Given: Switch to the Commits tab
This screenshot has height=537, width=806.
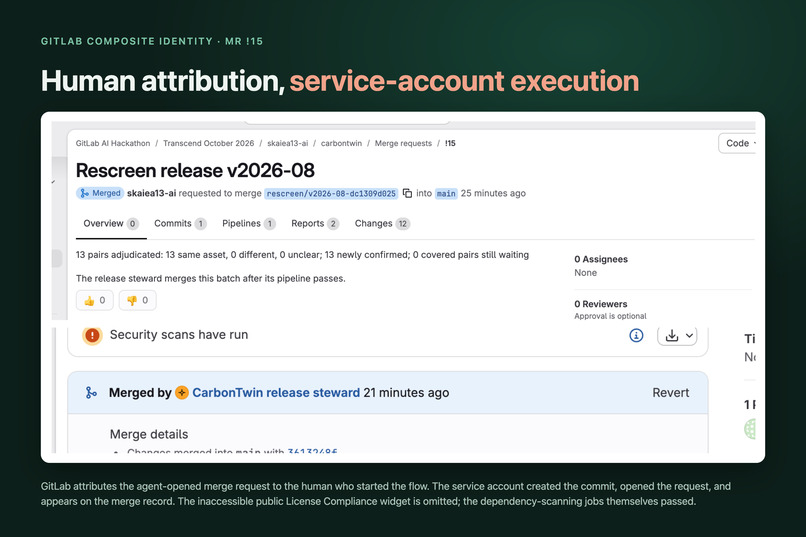Looking at the screenshot, I should pos(180,224).
